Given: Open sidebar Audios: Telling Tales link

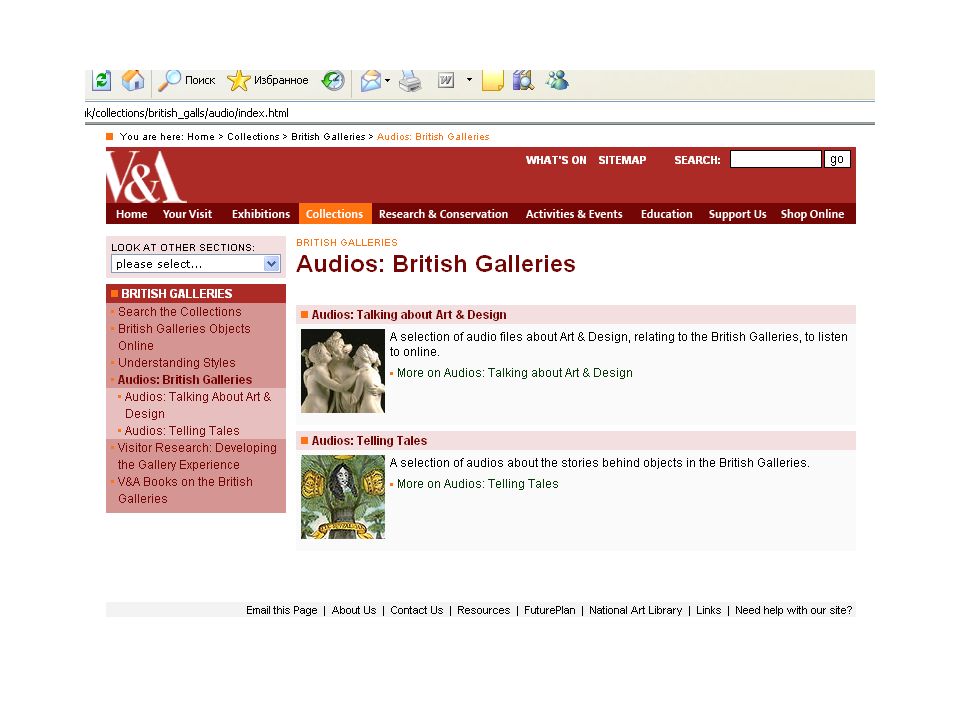Looking at the screenshot, I should [182, 430].
